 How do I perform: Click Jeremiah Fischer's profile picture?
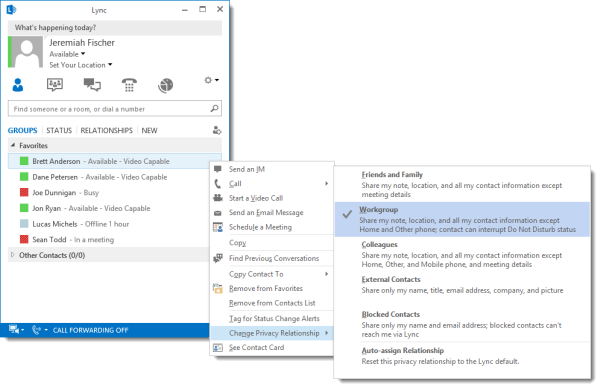coord(25,52)
